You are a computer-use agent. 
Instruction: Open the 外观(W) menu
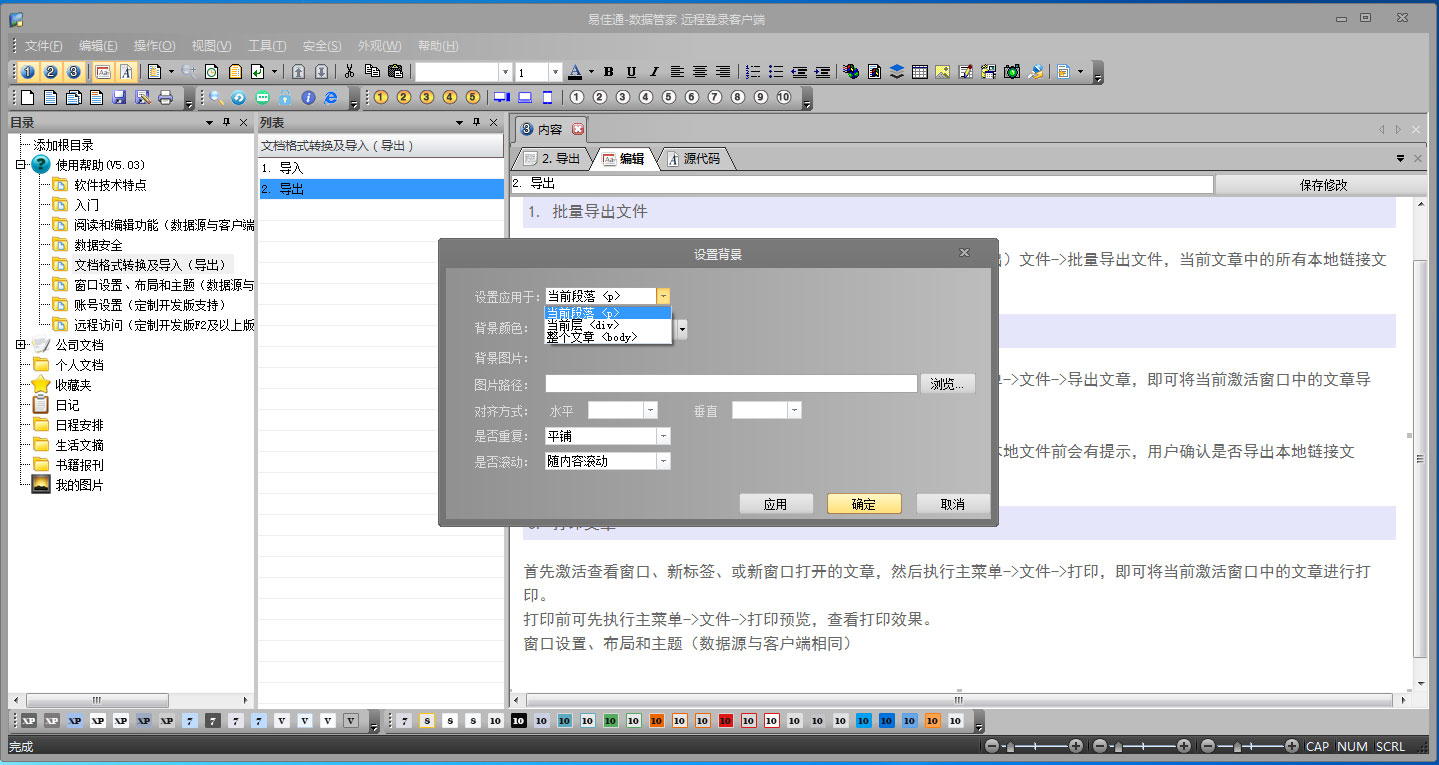click(379, 46)
